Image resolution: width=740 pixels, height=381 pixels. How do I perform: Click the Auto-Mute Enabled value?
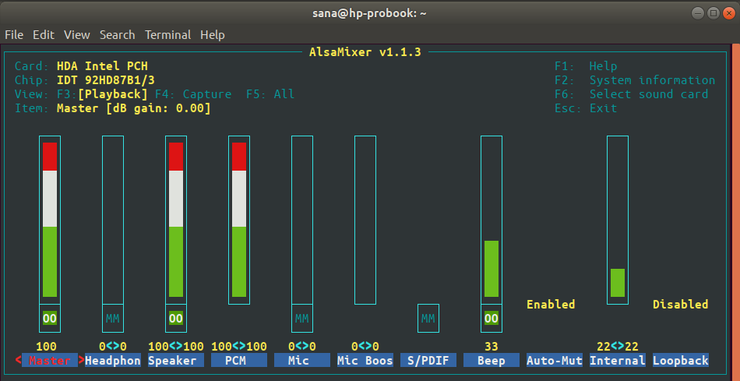(551, 305)
